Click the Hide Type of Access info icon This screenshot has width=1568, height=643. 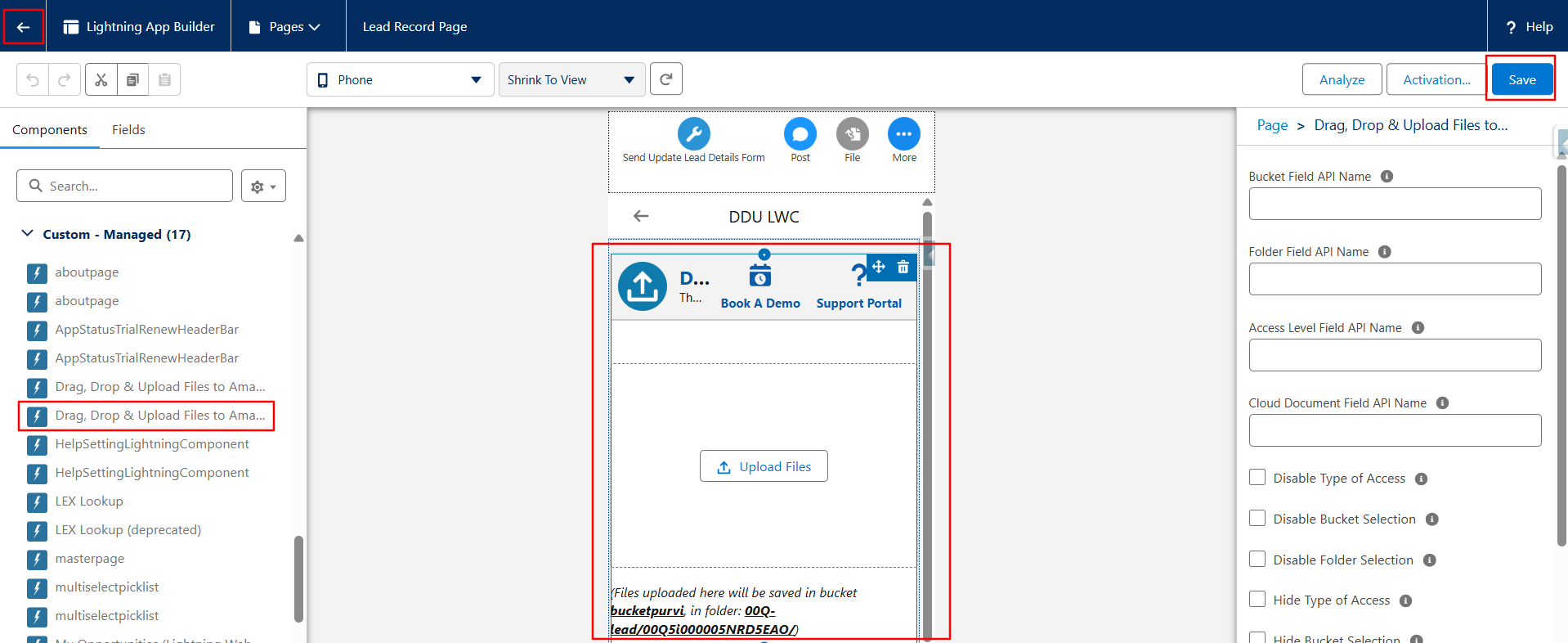point(1406,601)
